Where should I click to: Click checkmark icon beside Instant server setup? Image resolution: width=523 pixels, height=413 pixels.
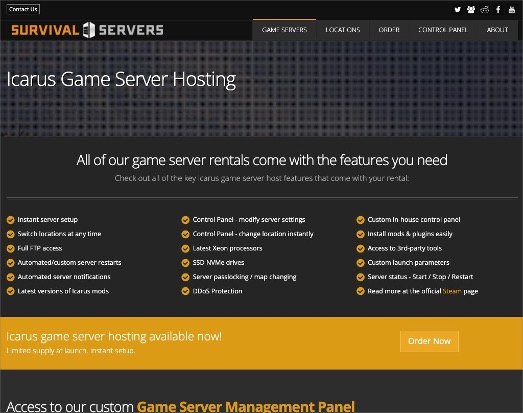(11, 220)
